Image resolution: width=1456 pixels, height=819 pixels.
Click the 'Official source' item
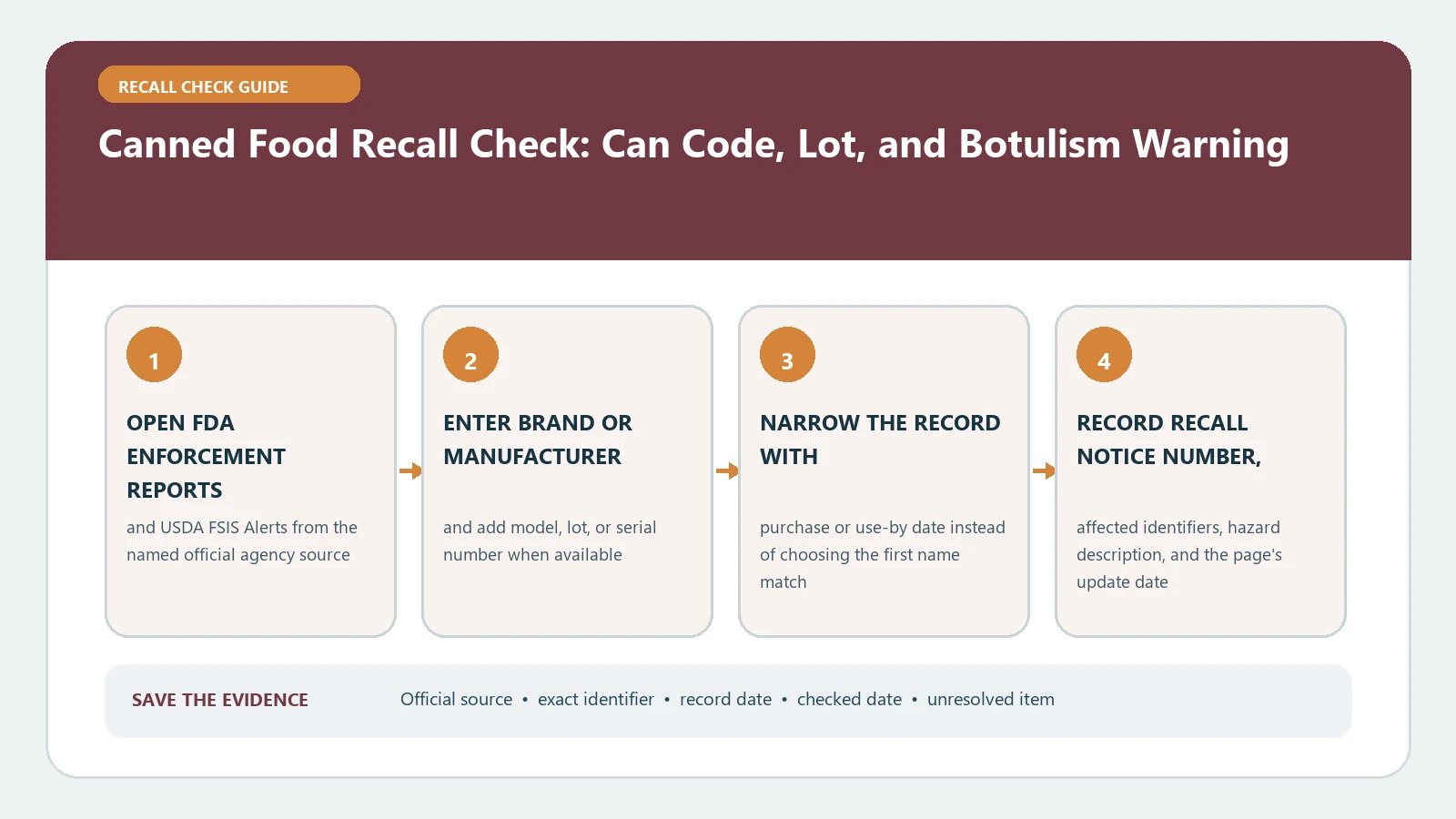tap(457, 699)
